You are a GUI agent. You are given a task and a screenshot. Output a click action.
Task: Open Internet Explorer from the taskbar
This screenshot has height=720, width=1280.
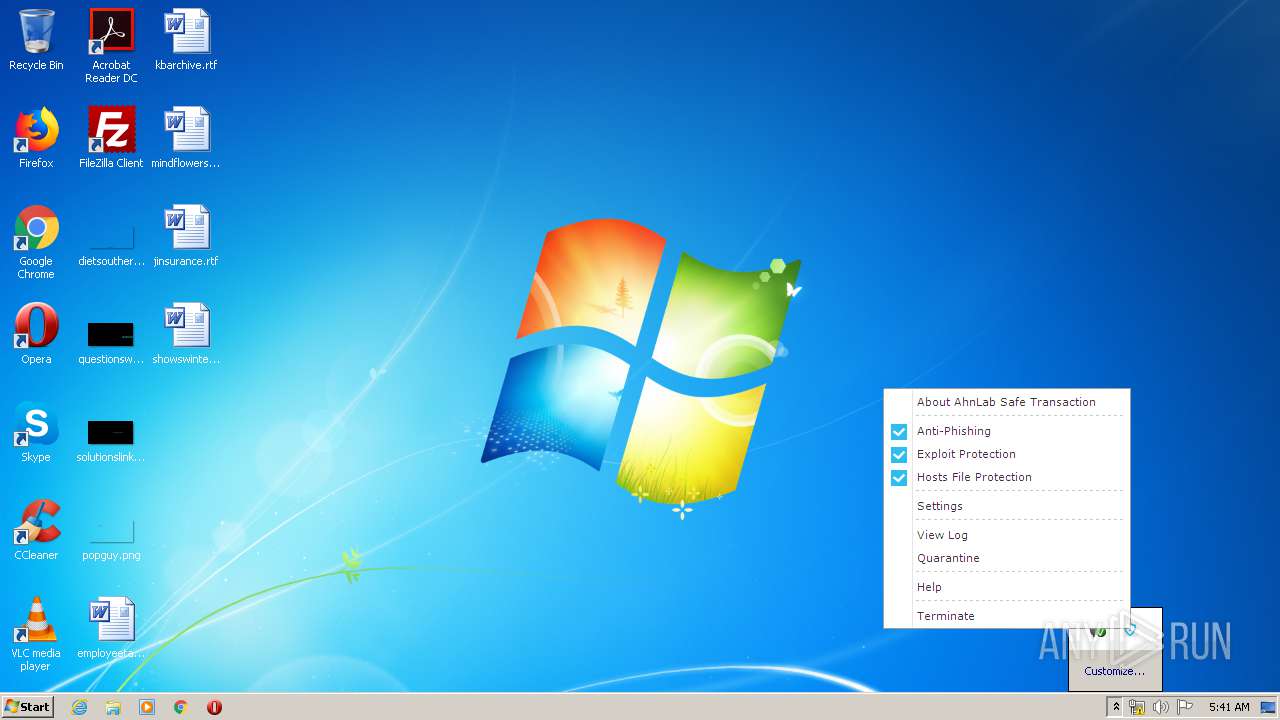79,707
